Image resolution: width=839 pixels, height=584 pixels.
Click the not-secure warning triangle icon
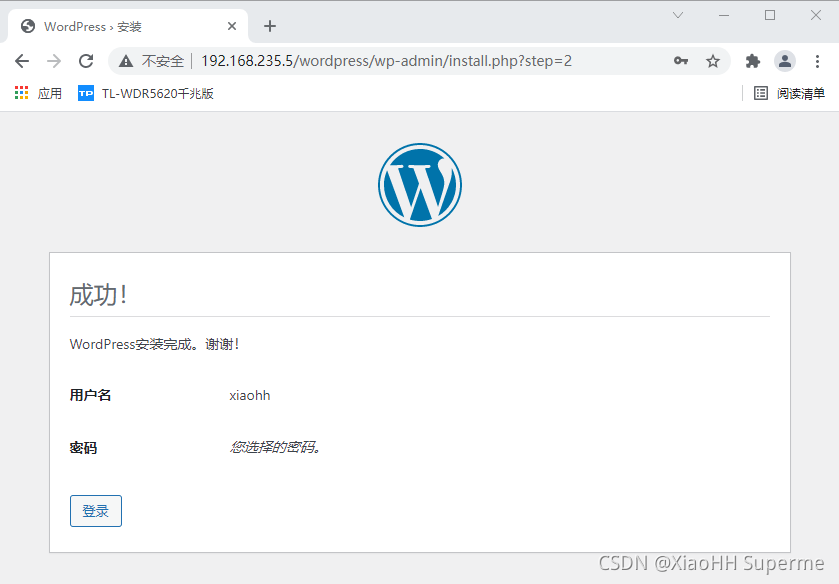(126, 61)
